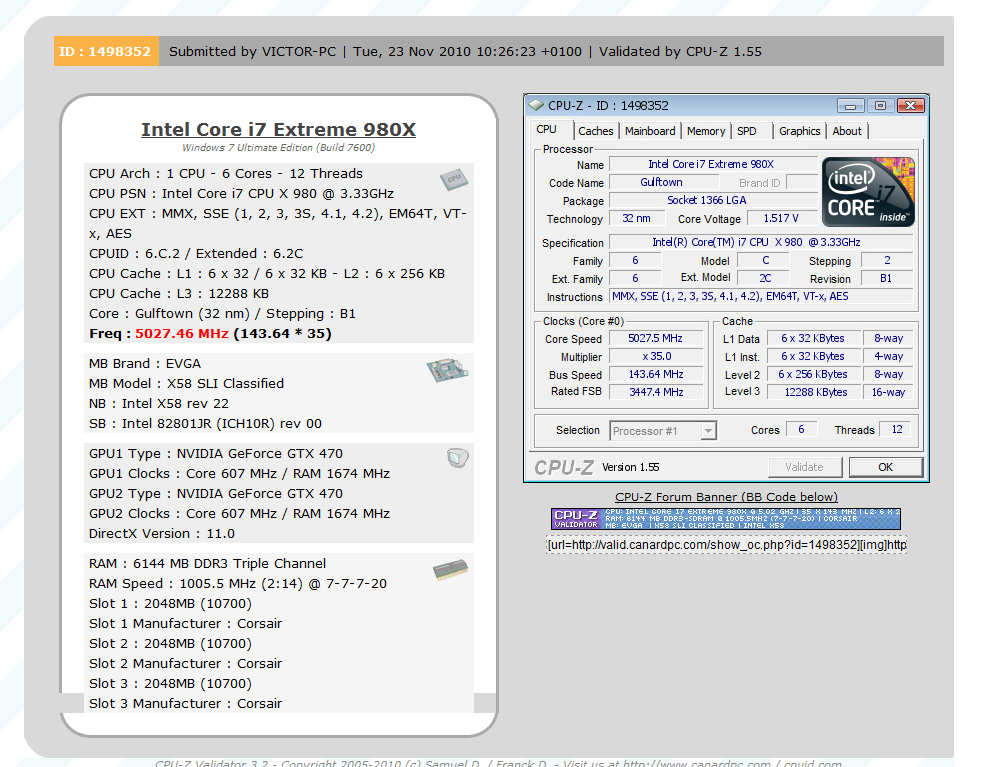Screen dimensions: 1008x767
Task: Click the Specification field in CPU-Z
Action: point(761,242)
